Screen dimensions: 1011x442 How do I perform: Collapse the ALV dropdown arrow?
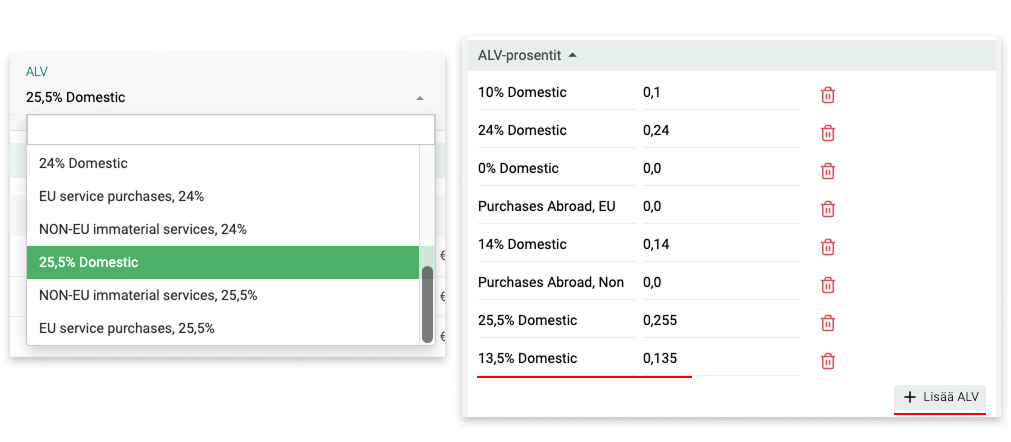tap(420, 98)
